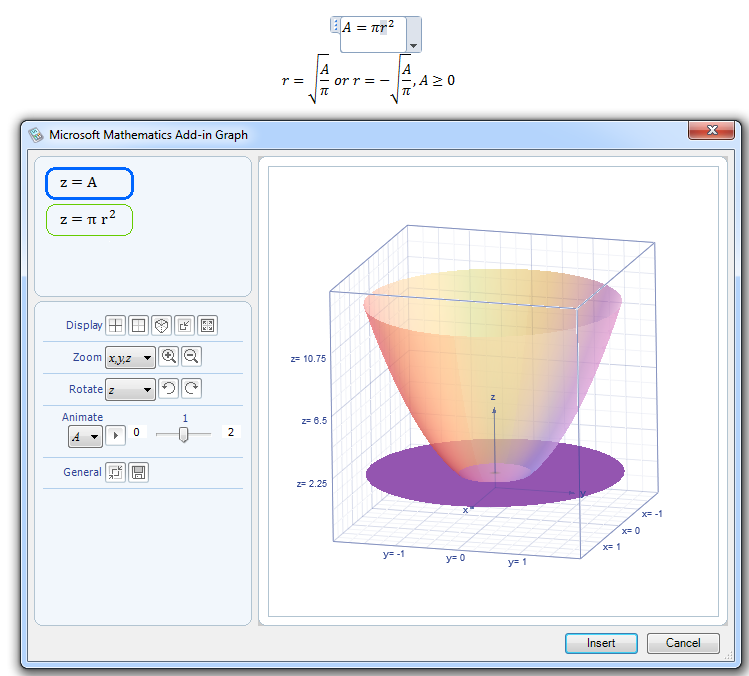Screen dimensions: 749x676
Task: Click the z= 2.25 axis label
Action: [x=311, y=484]
